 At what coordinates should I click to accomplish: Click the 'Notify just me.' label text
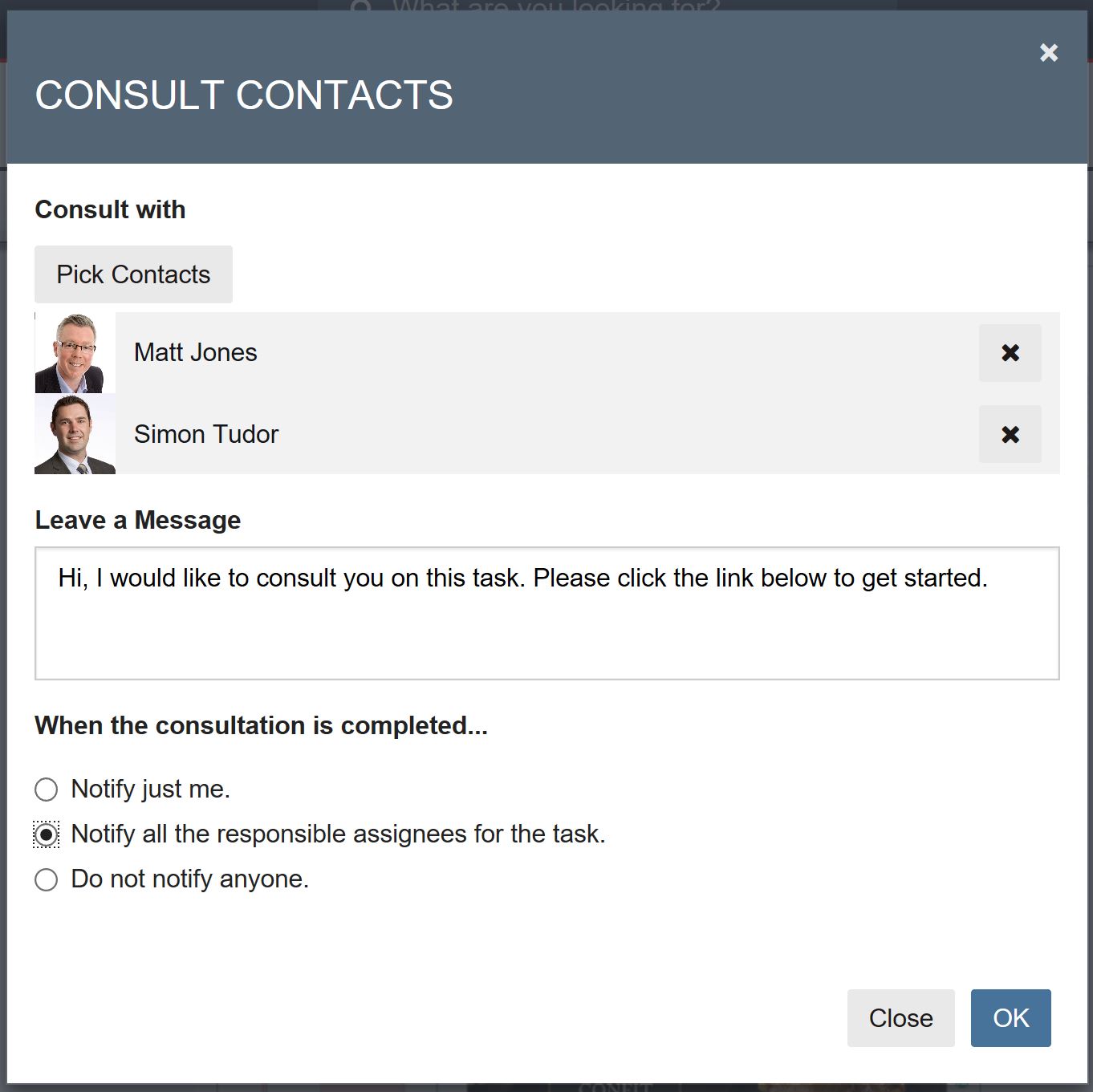pyautogui.click(x=150, y=789)
